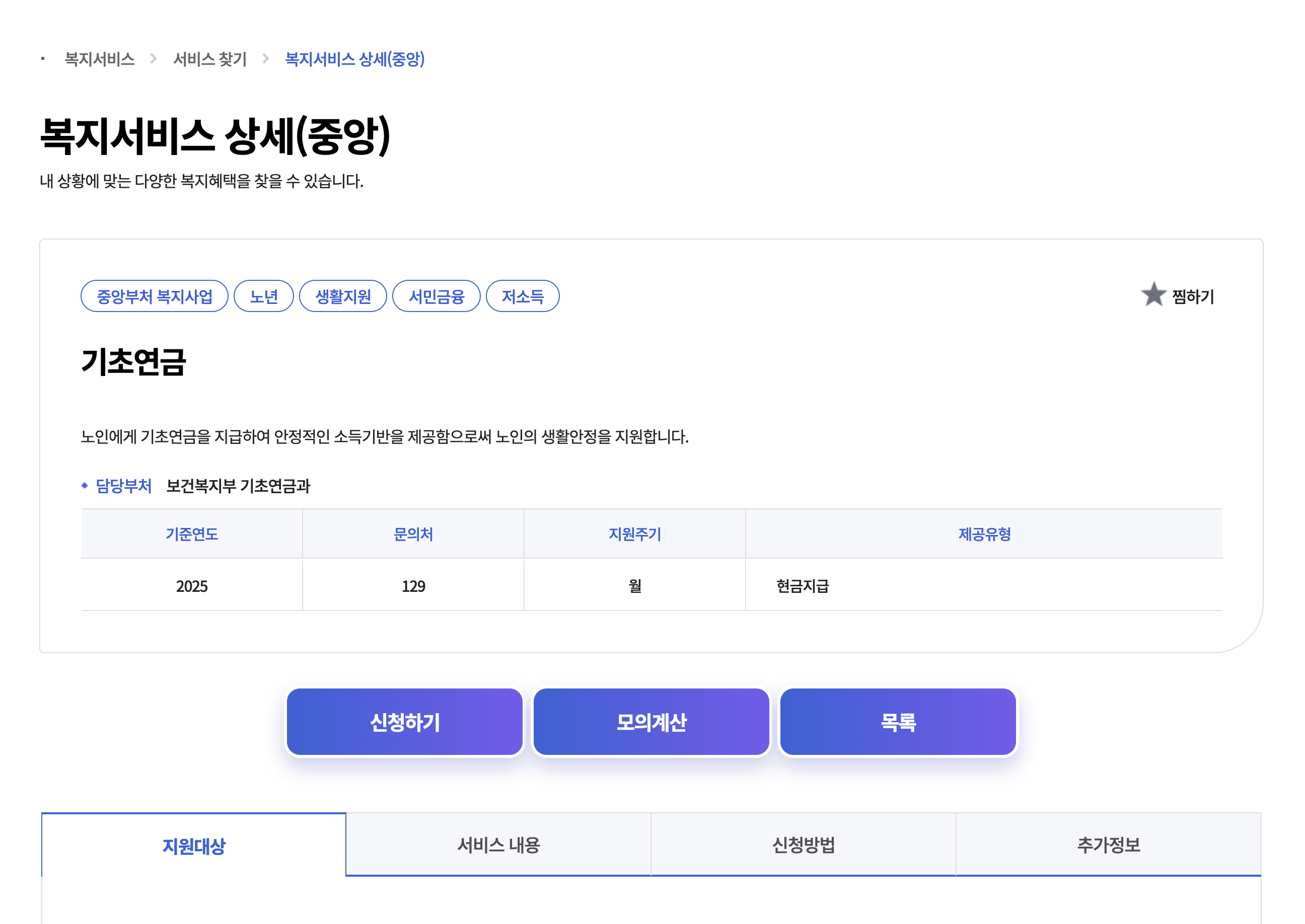Select the 노년 tag pill

tap(263, 296)
